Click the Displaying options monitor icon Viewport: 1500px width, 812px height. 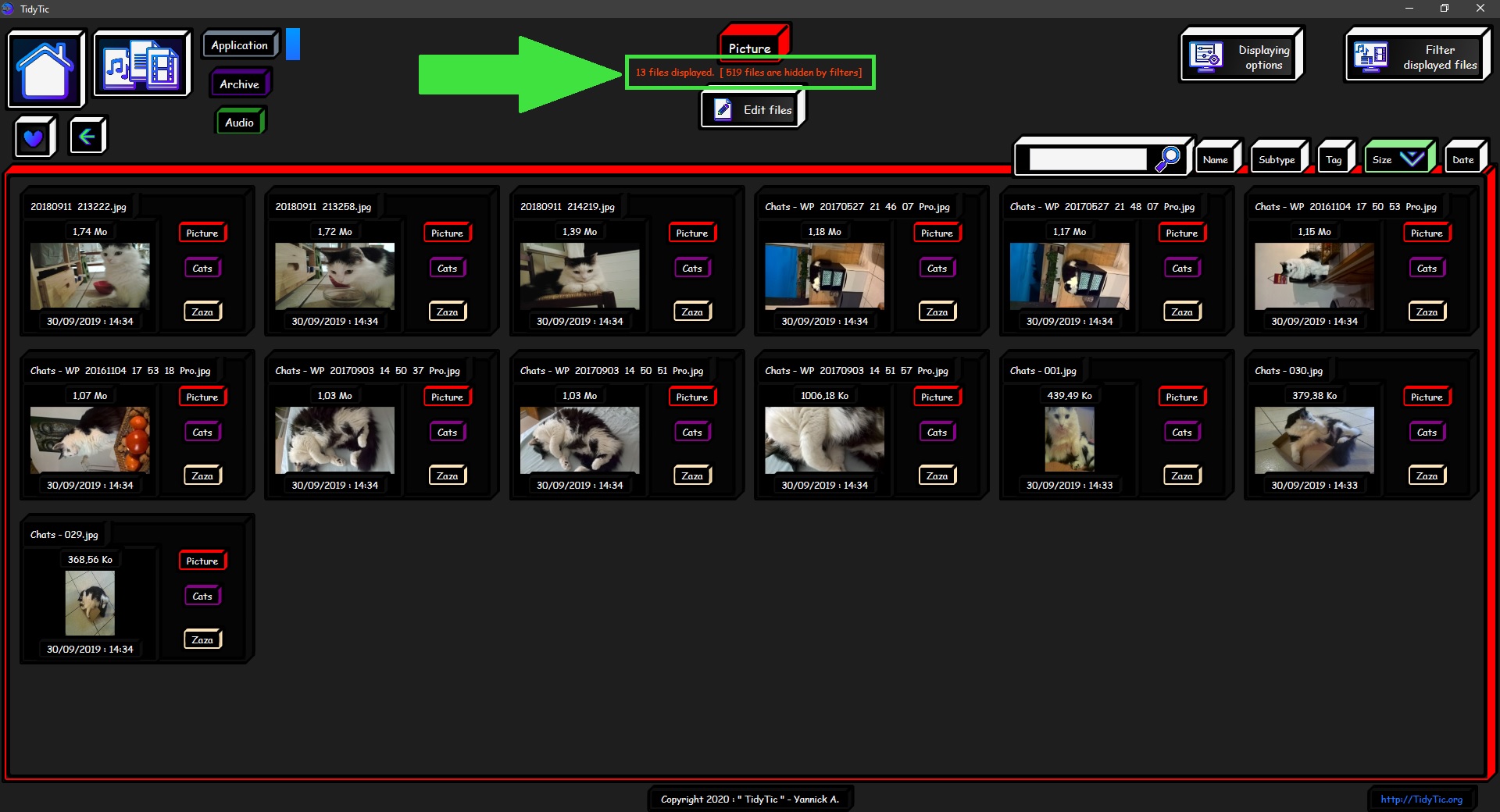tap(1205, 57)
